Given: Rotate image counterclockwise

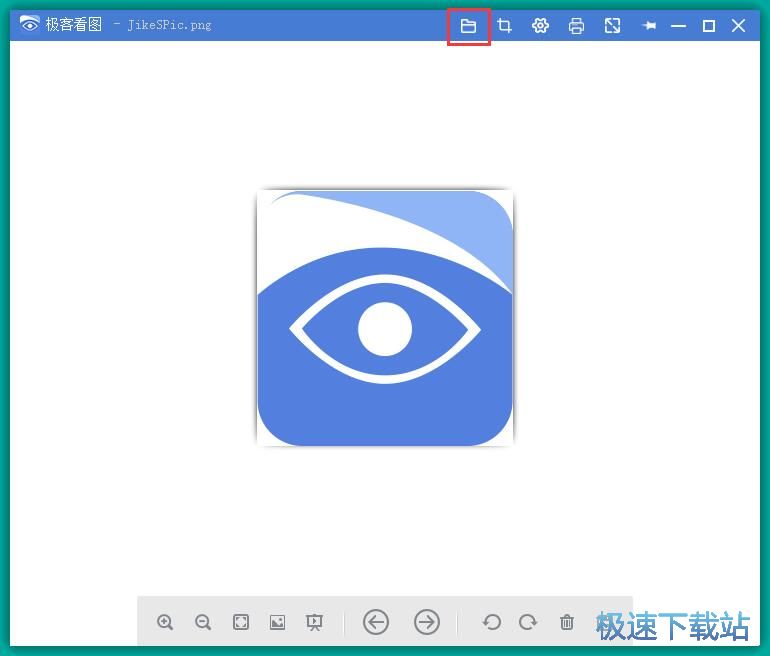Looking at the screenshot, I should (491, 622).
